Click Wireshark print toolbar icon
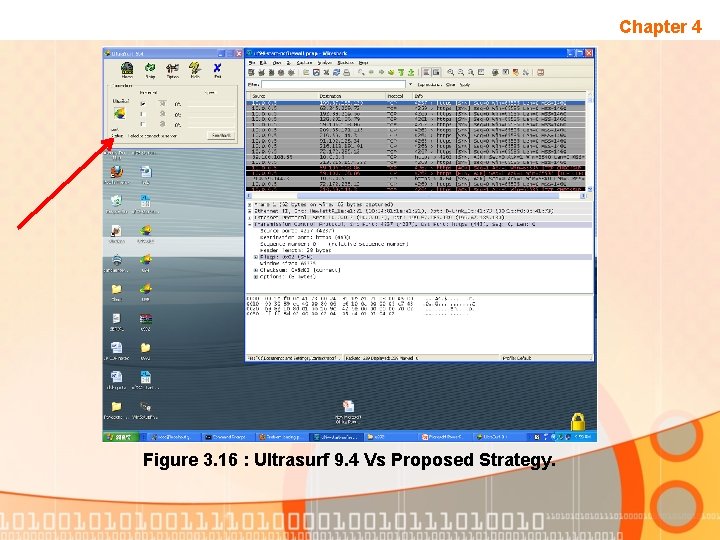Screen dimensions: 720x540 point(347,73)
